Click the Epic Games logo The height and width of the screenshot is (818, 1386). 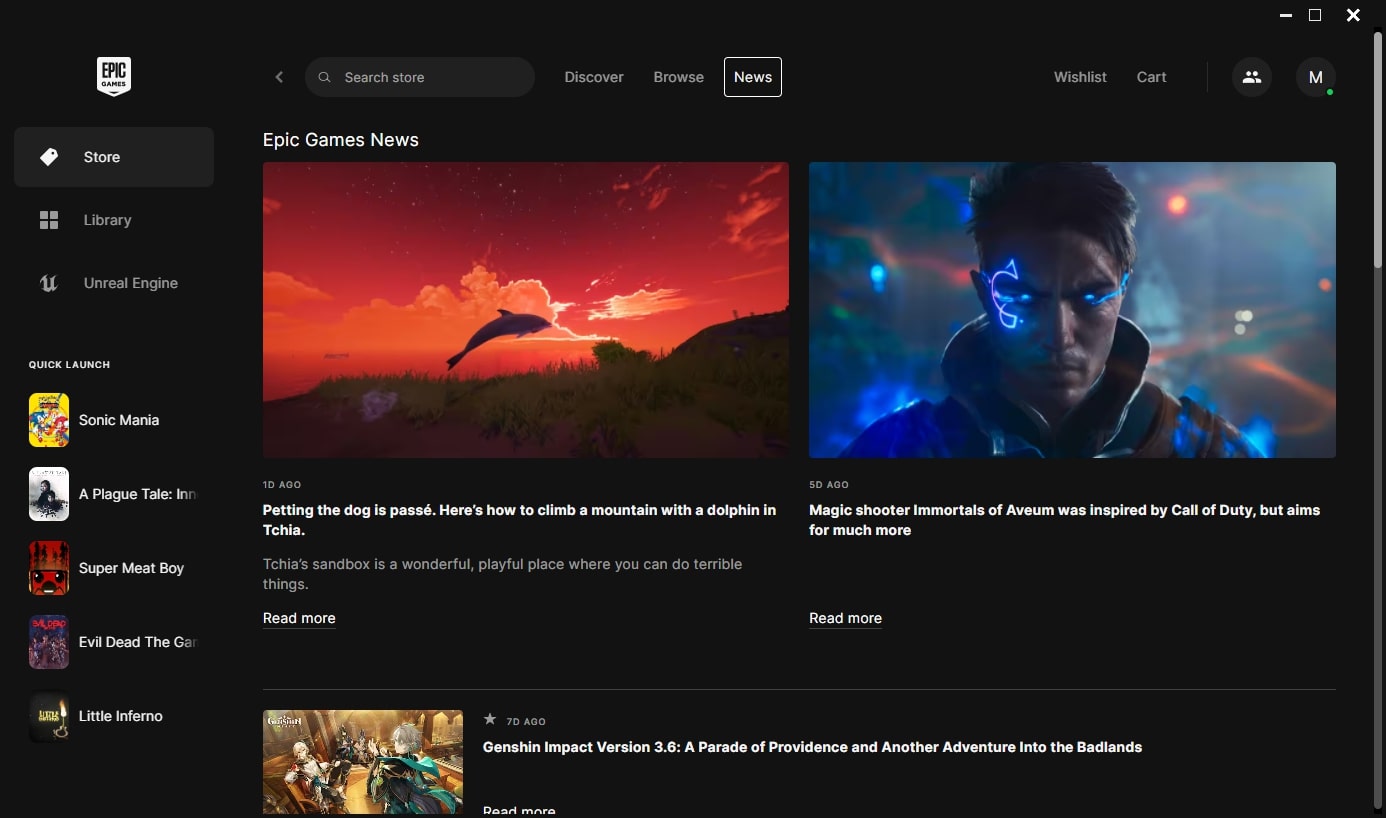click(114, 77)
